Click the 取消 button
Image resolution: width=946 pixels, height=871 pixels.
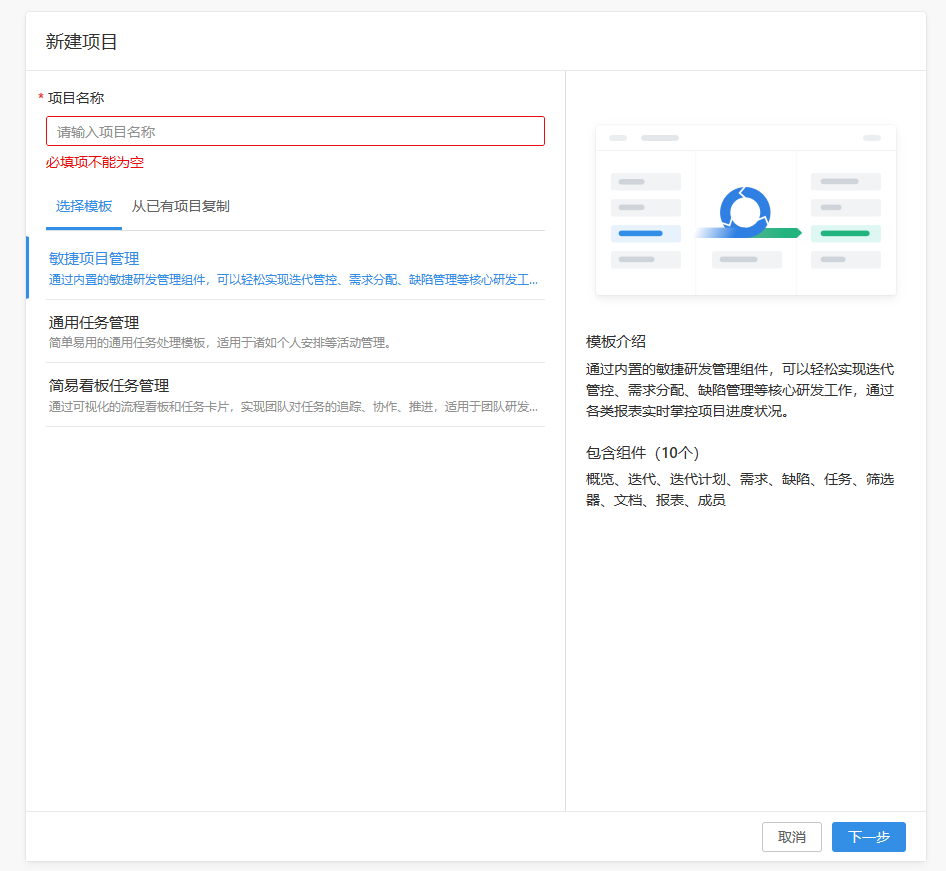tap(792, 837)
